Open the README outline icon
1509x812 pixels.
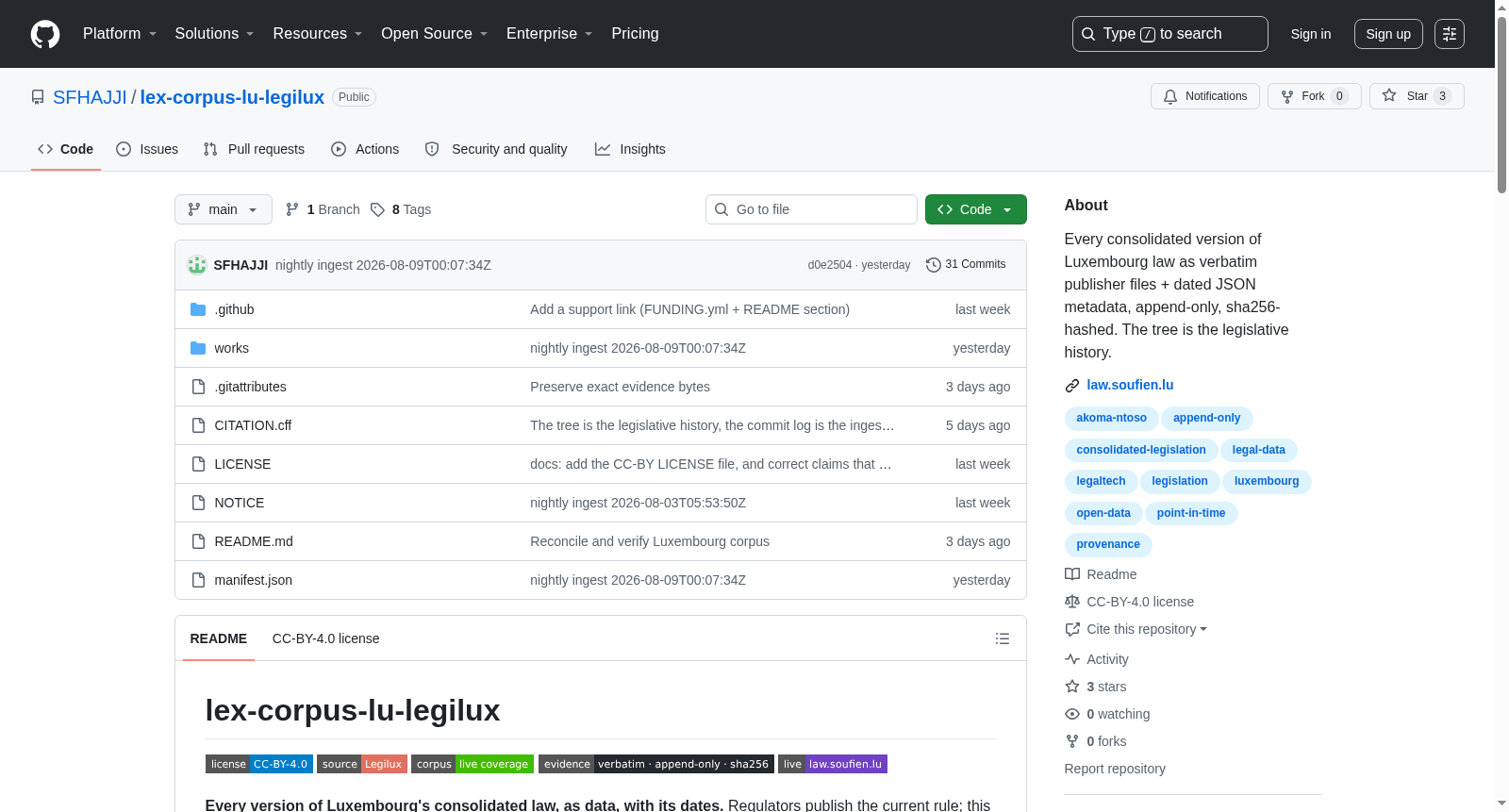pos(1003,638)
